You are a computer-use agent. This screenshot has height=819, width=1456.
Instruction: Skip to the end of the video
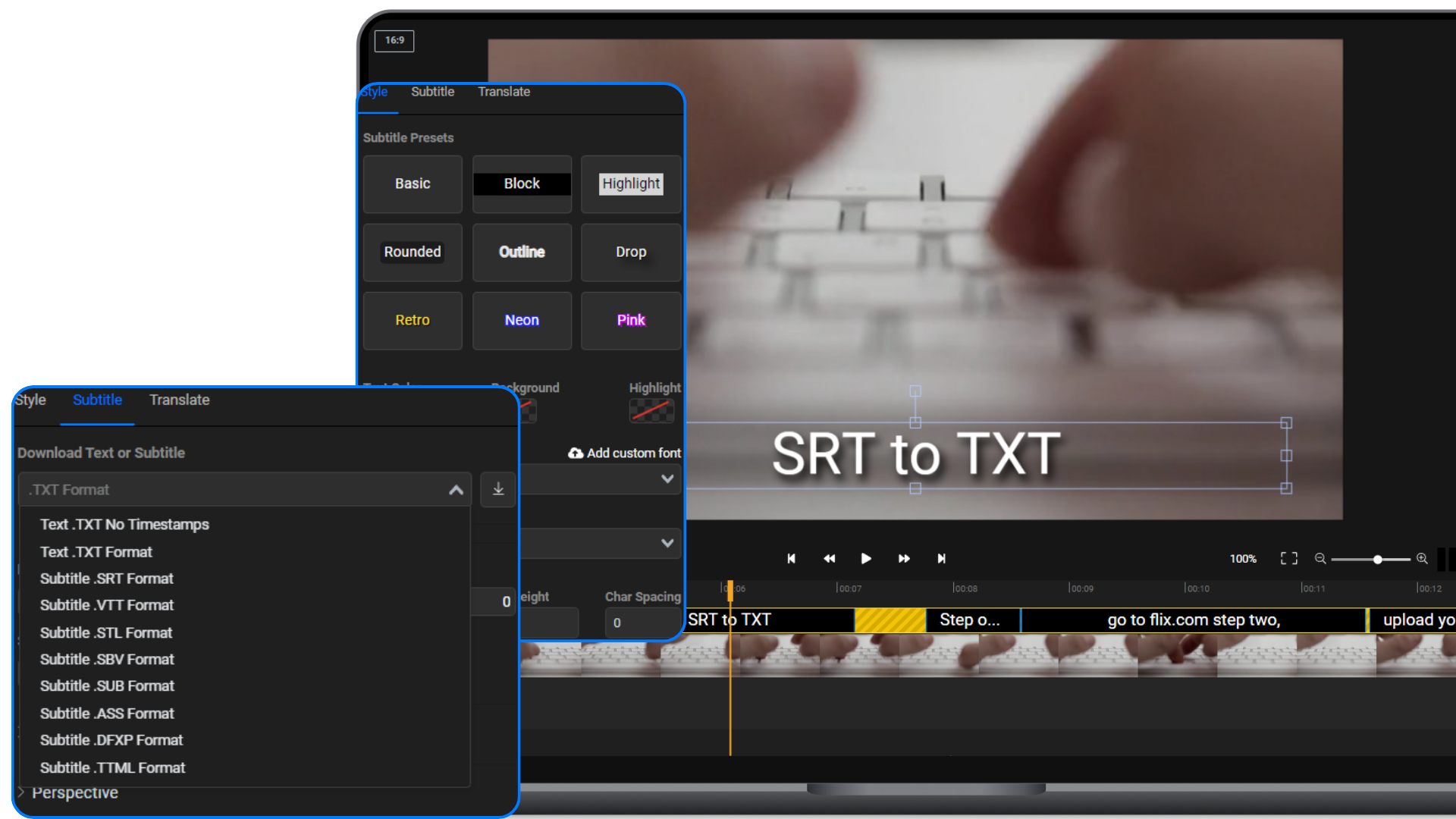pyautogui.click(x=942, y=558)
